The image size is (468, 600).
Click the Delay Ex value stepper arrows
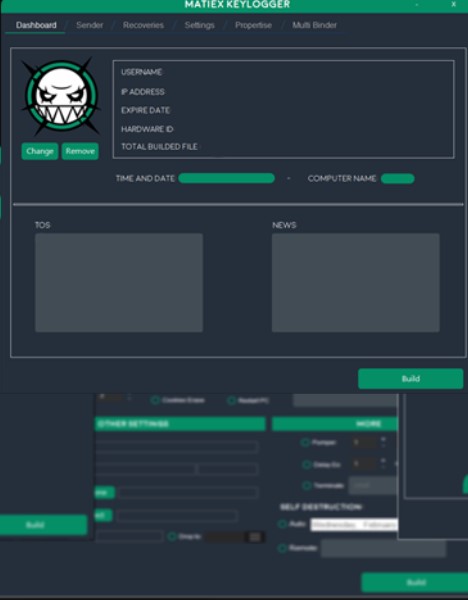(383, 464)
